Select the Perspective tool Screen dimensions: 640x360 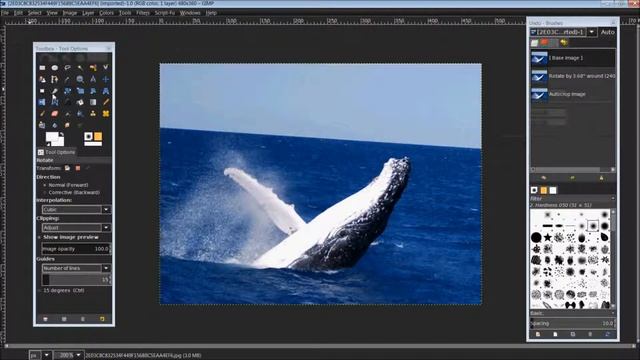coord(106,91)
